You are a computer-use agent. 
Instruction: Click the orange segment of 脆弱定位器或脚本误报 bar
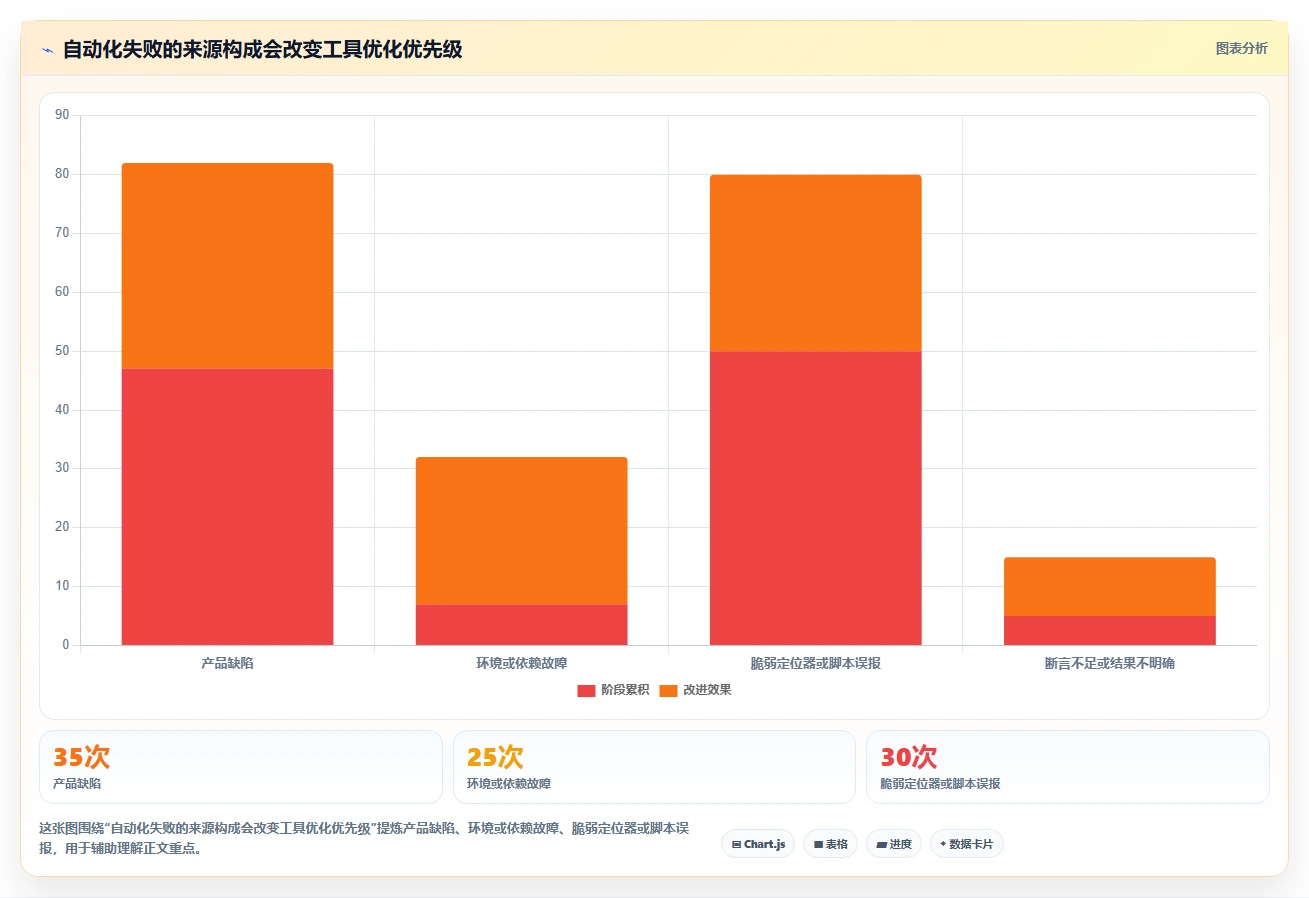815,263
